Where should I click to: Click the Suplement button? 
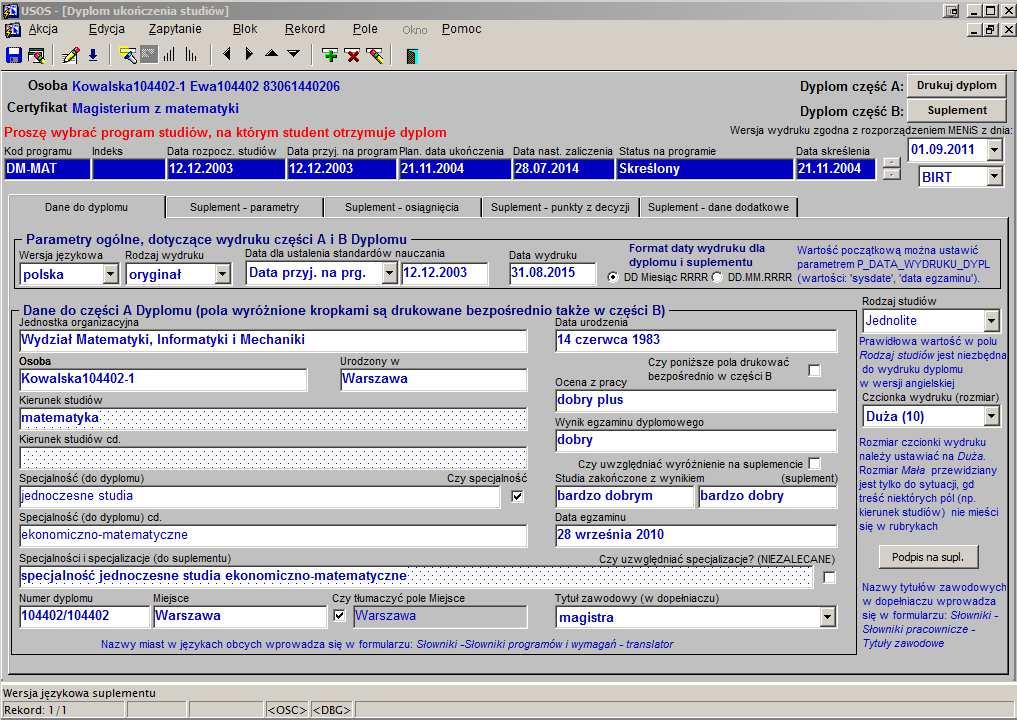pyautogui.click(x=956, y=110)
